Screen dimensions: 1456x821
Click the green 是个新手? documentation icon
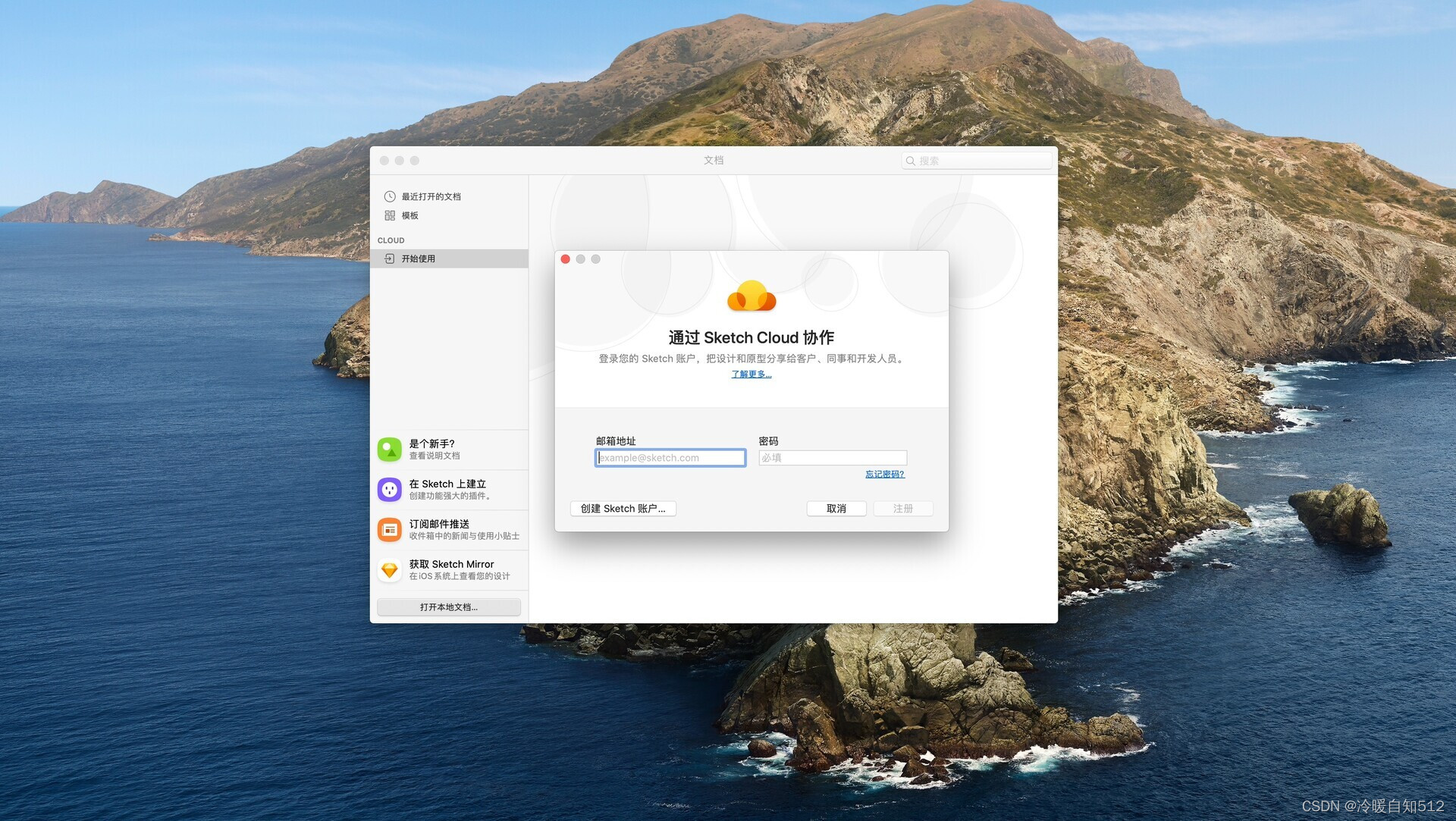tap(390, 450)
